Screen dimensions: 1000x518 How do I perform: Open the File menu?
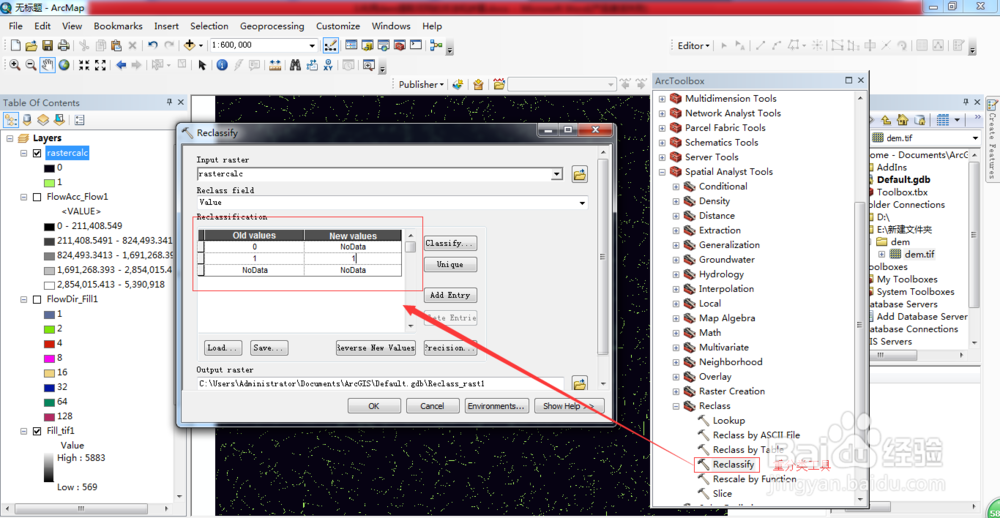tap(16, 26)
